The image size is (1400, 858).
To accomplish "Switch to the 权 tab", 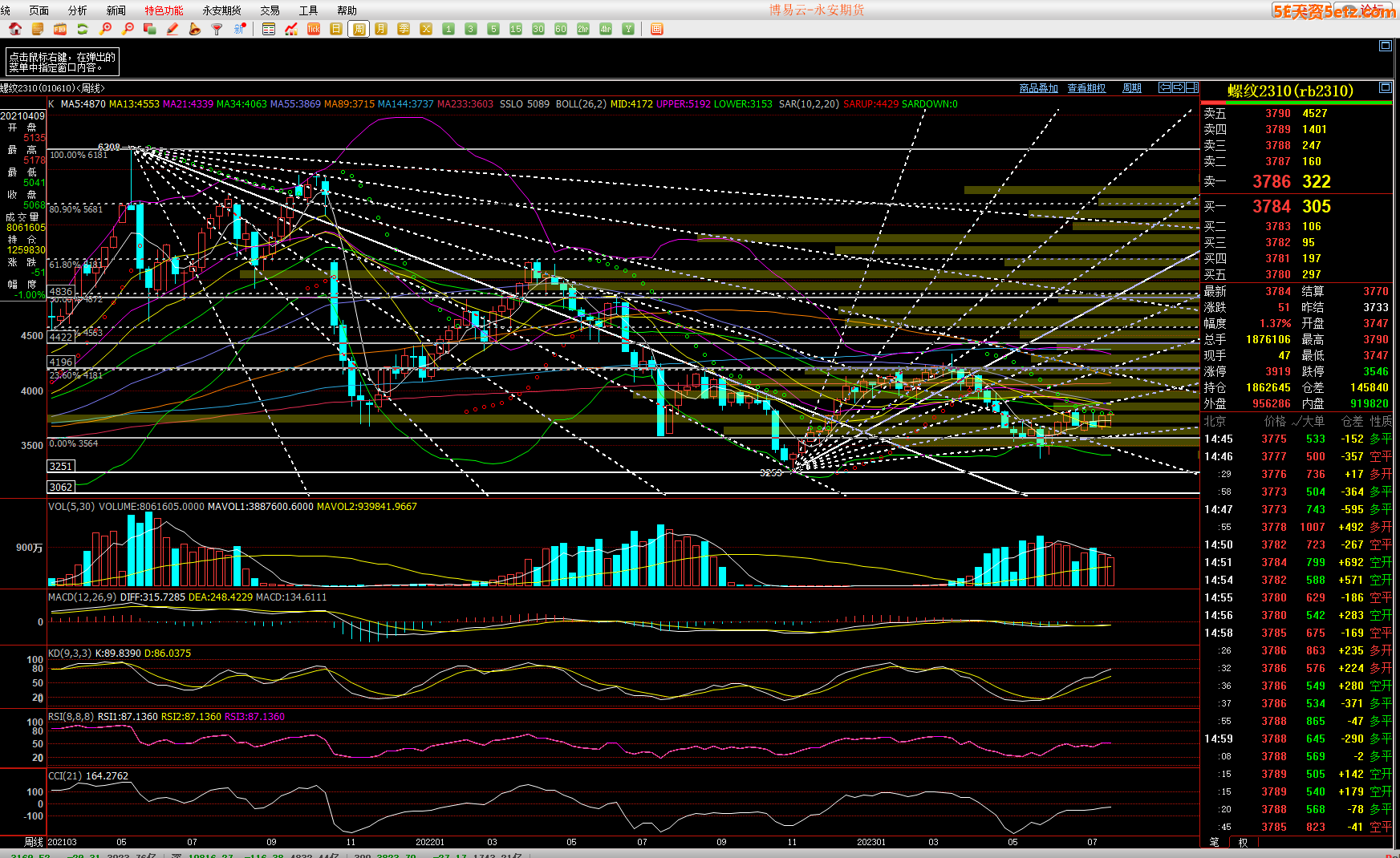I will (1243, 842).
